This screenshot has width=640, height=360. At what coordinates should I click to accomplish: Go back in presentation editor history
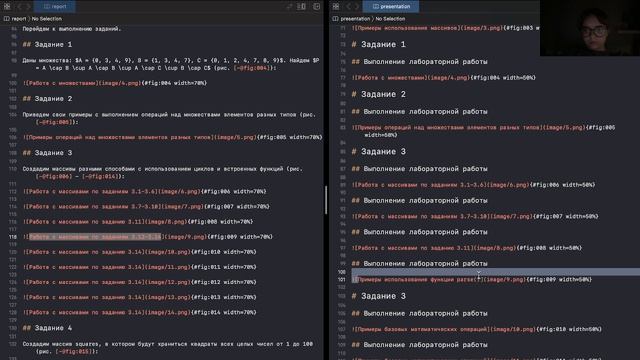[x=348, y=6]
